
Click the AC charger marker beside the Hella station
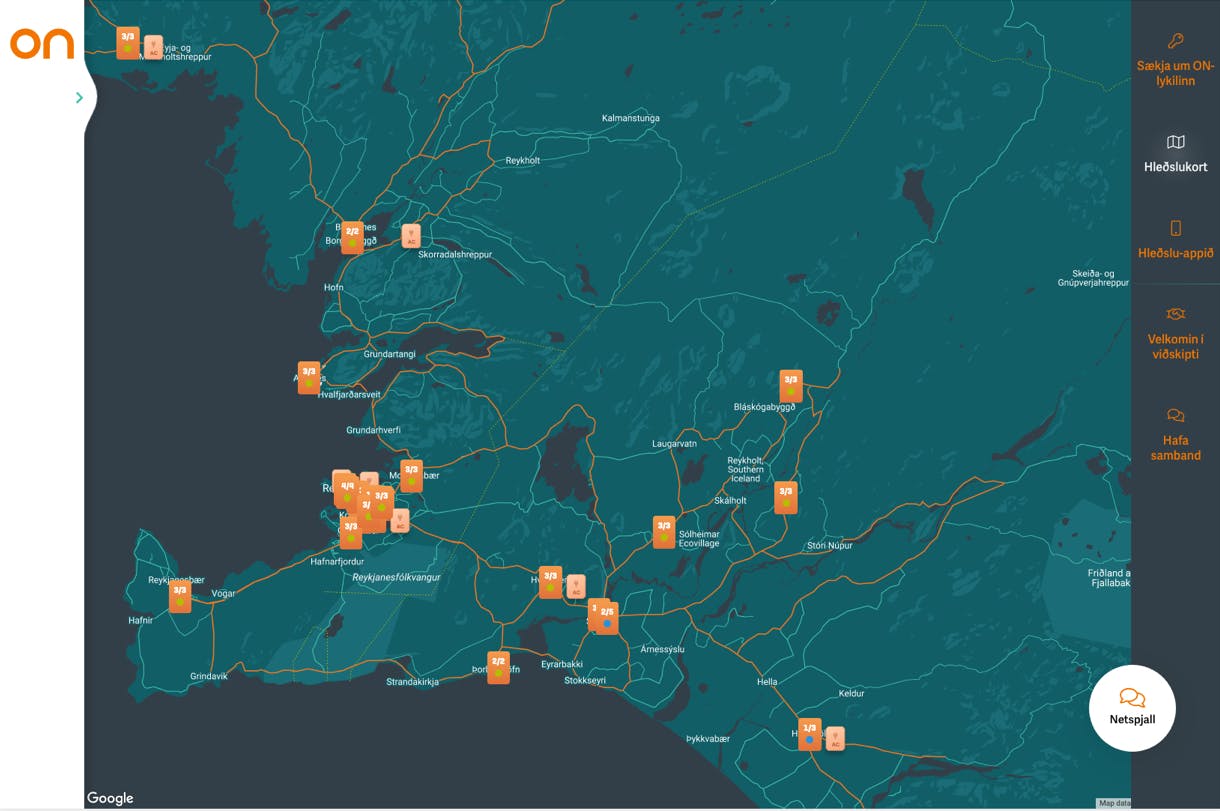pyautogui.click(x=835, y=738)
